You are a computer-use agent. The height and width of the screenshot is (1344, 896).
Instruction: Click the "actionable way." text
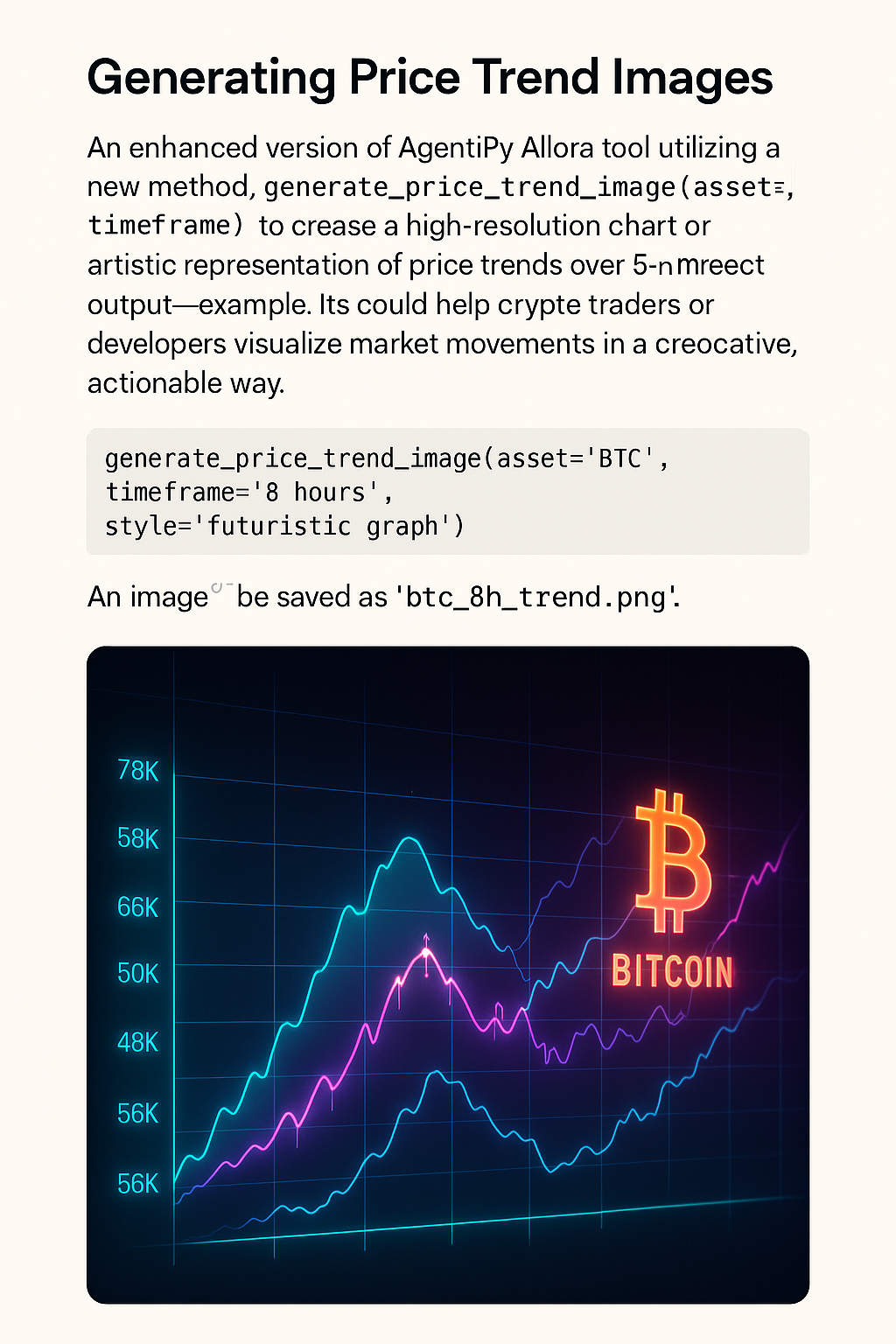point(185,383)
